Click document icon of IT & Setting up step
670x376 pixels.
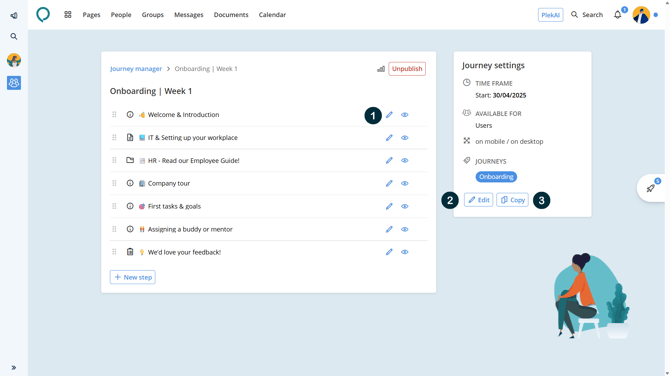[130, 138]
